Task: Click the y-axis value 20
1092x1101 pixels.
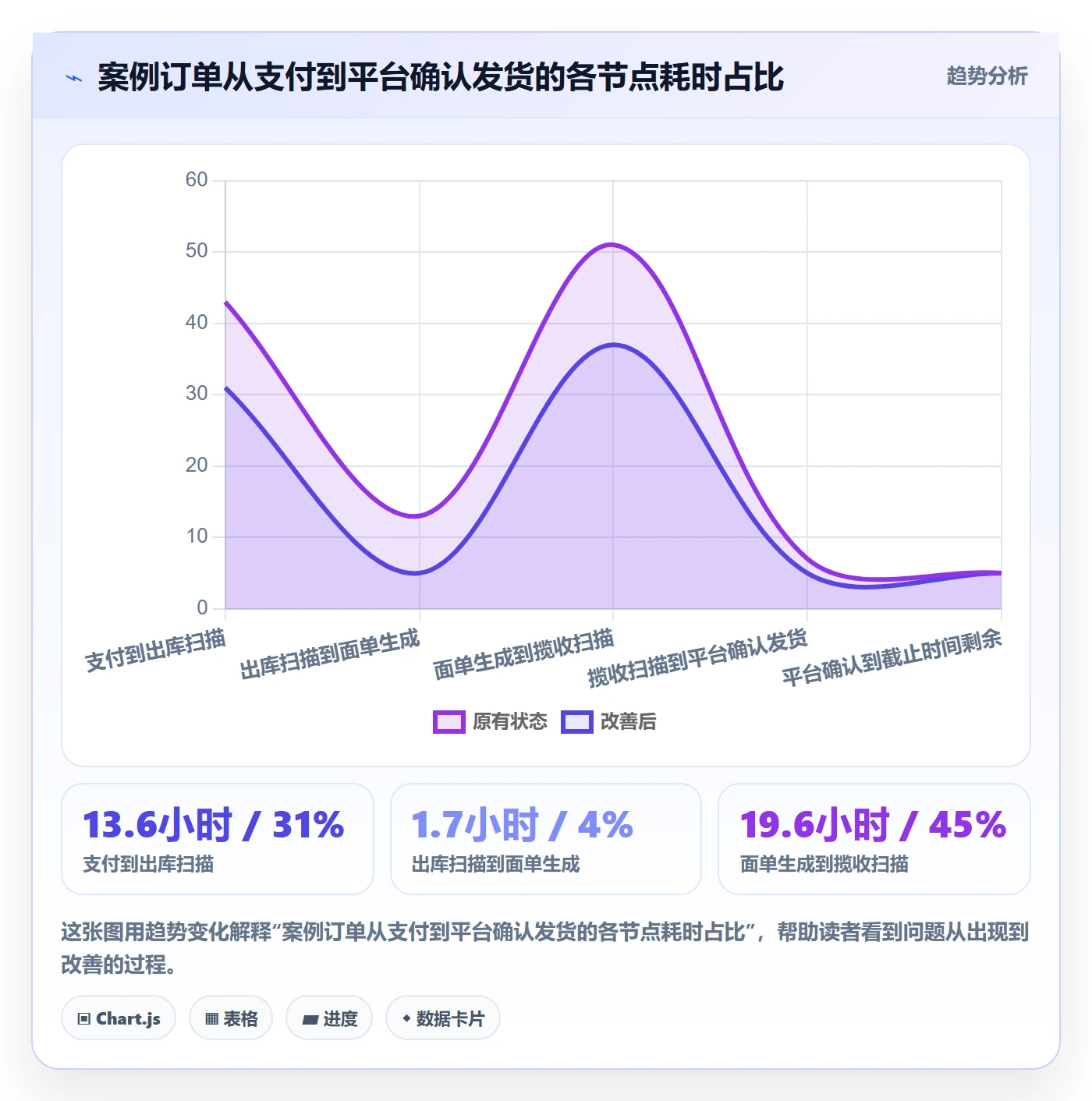Action: (x=197, y=466)
